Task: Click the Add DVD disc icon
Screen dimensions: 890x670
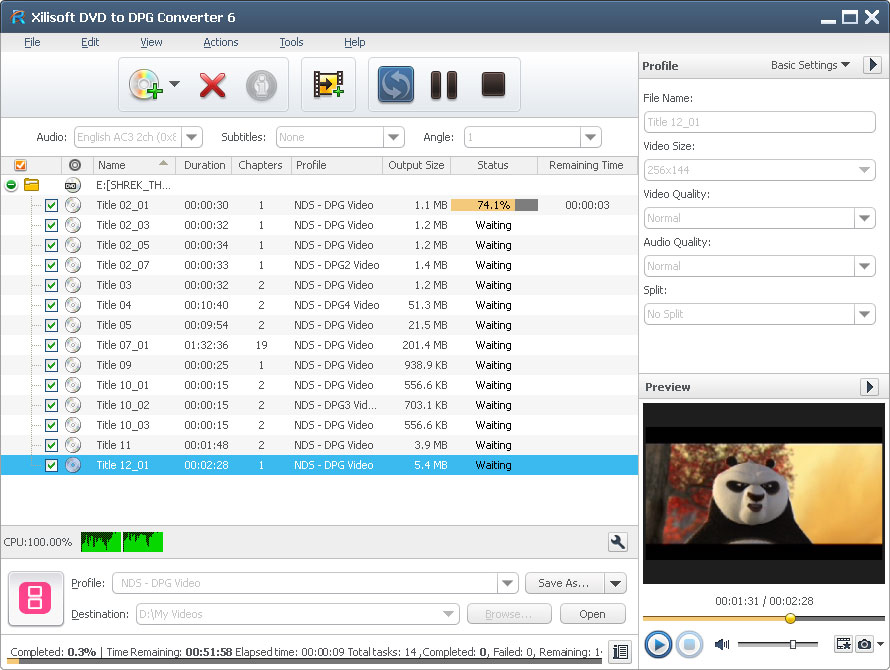Action: (145, 85)
